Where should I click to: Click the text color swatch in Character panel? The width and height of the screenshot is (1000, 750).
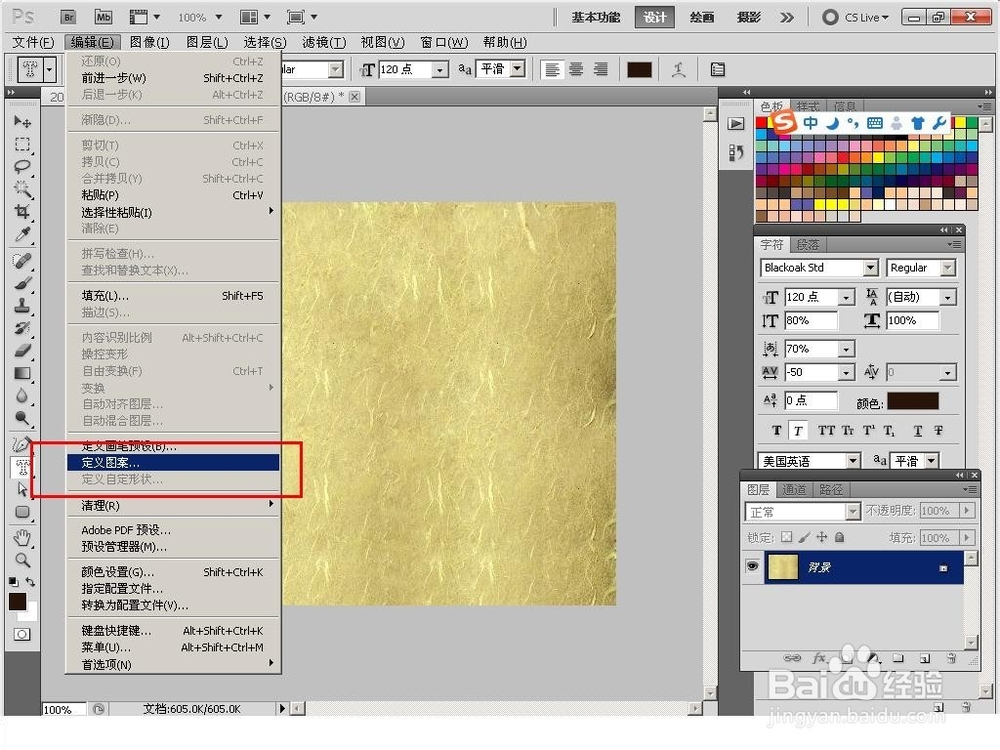[x=913, y=399]
